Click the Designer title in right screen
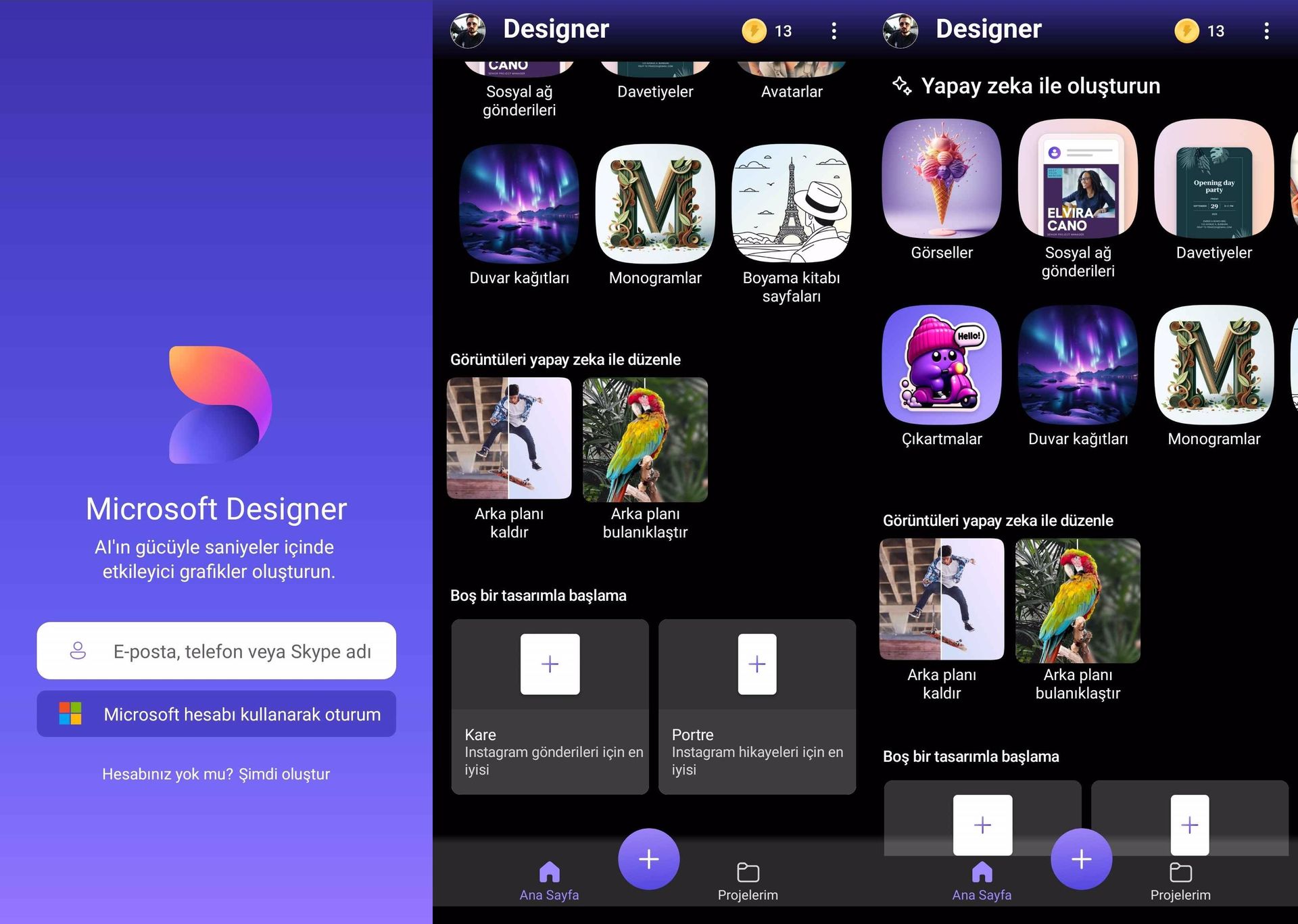 click(988, 29)
